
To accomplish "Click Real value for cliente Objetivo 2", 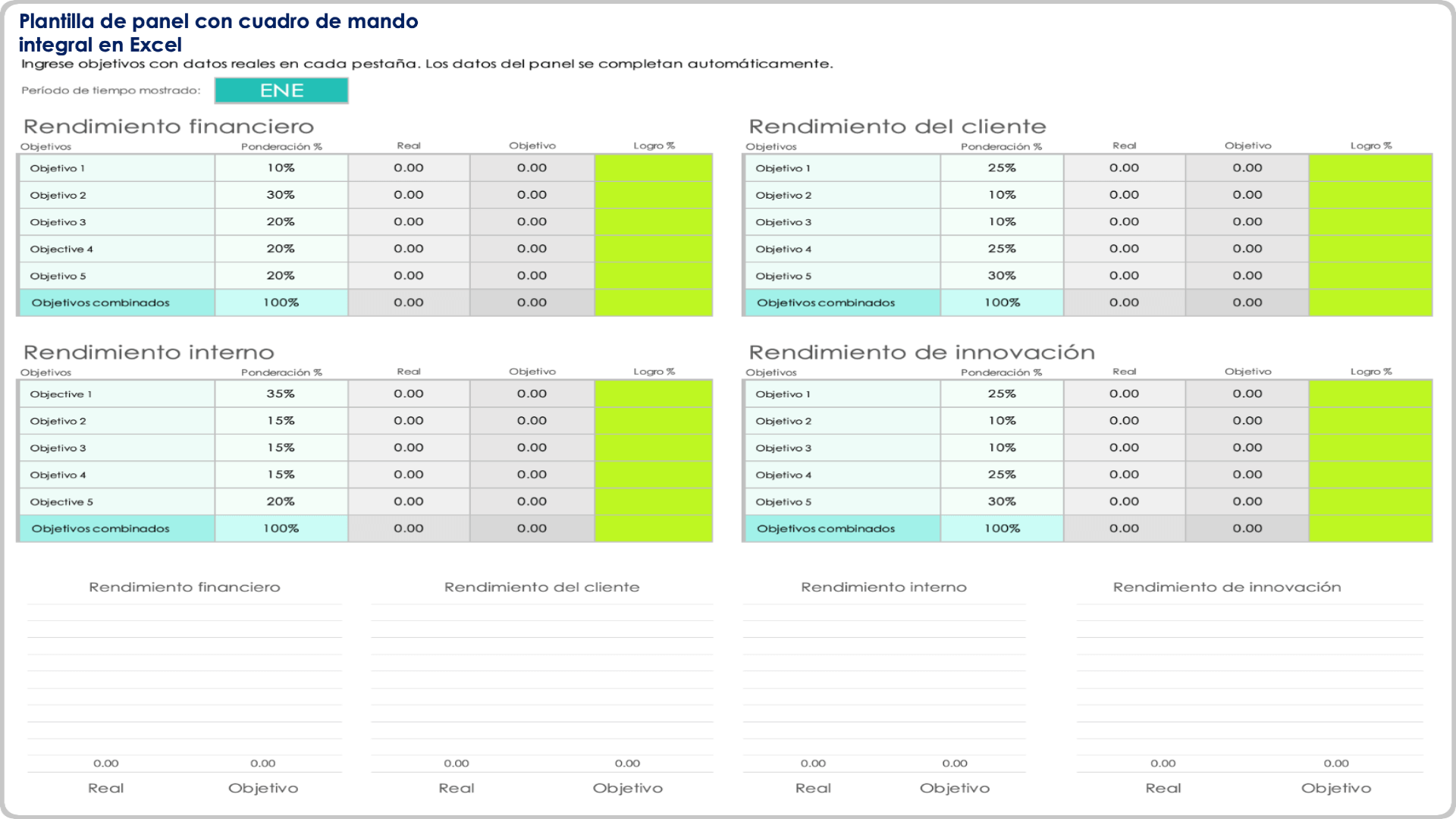I will click(1125, 195).
